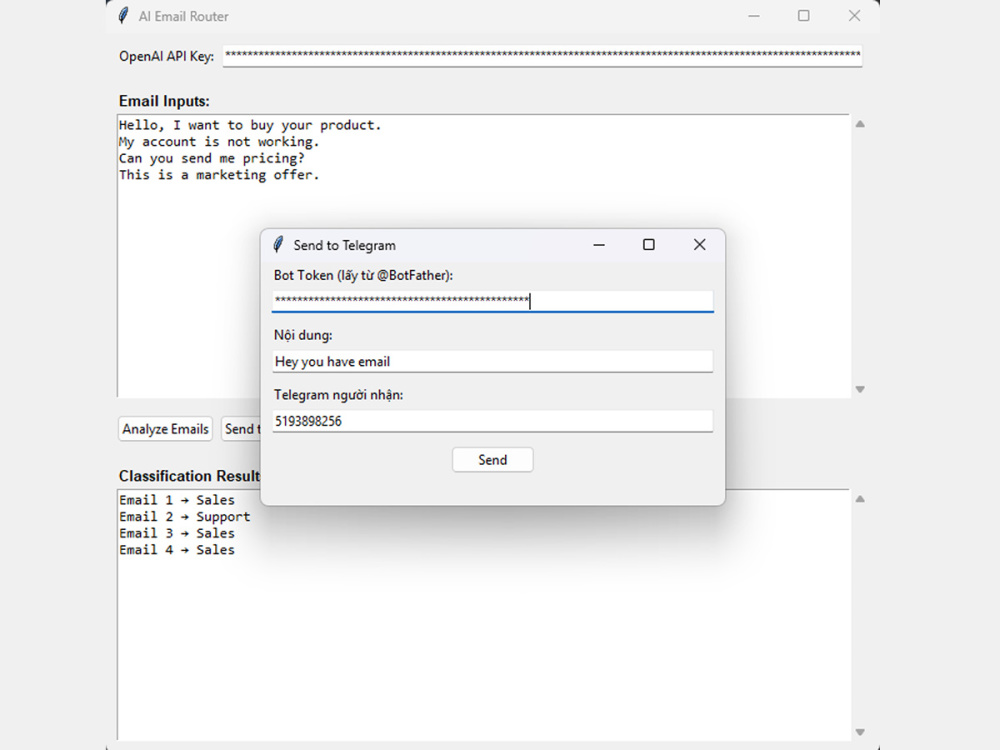Click the feather icon in AI Email Router title bar
This screenshot has width=1000, height=750.
[124, 16]
